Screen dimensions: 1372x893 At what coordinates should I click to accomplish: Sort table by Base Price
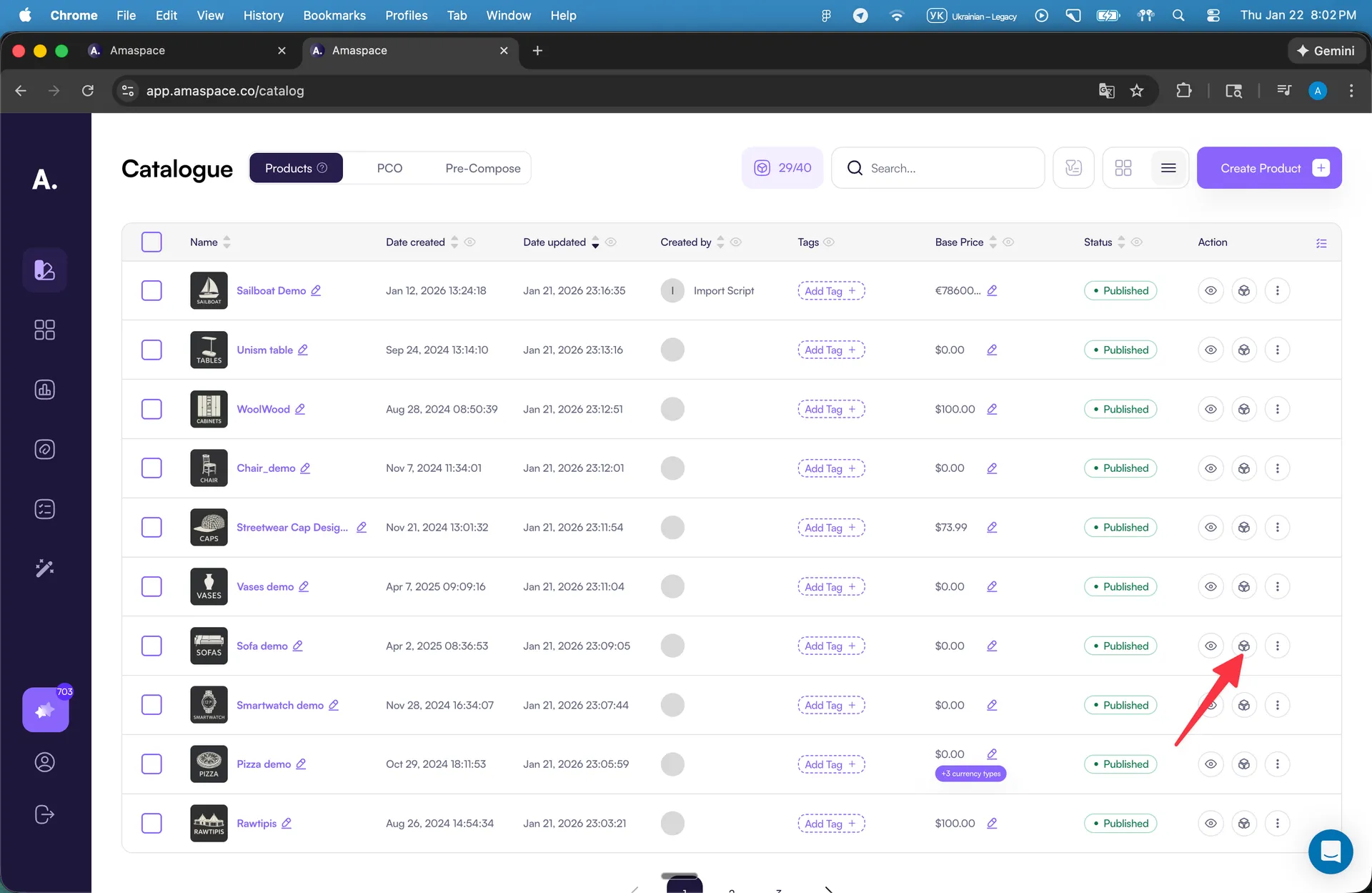992,242
